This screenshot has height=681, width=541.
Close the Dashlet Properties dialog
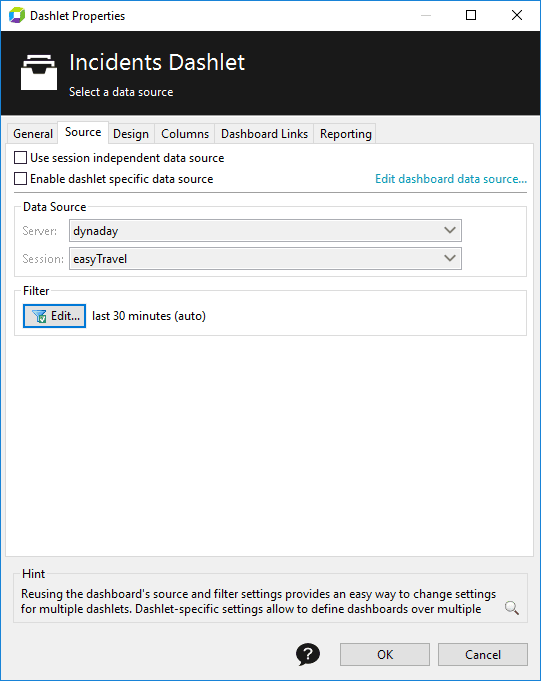[517, 15]
